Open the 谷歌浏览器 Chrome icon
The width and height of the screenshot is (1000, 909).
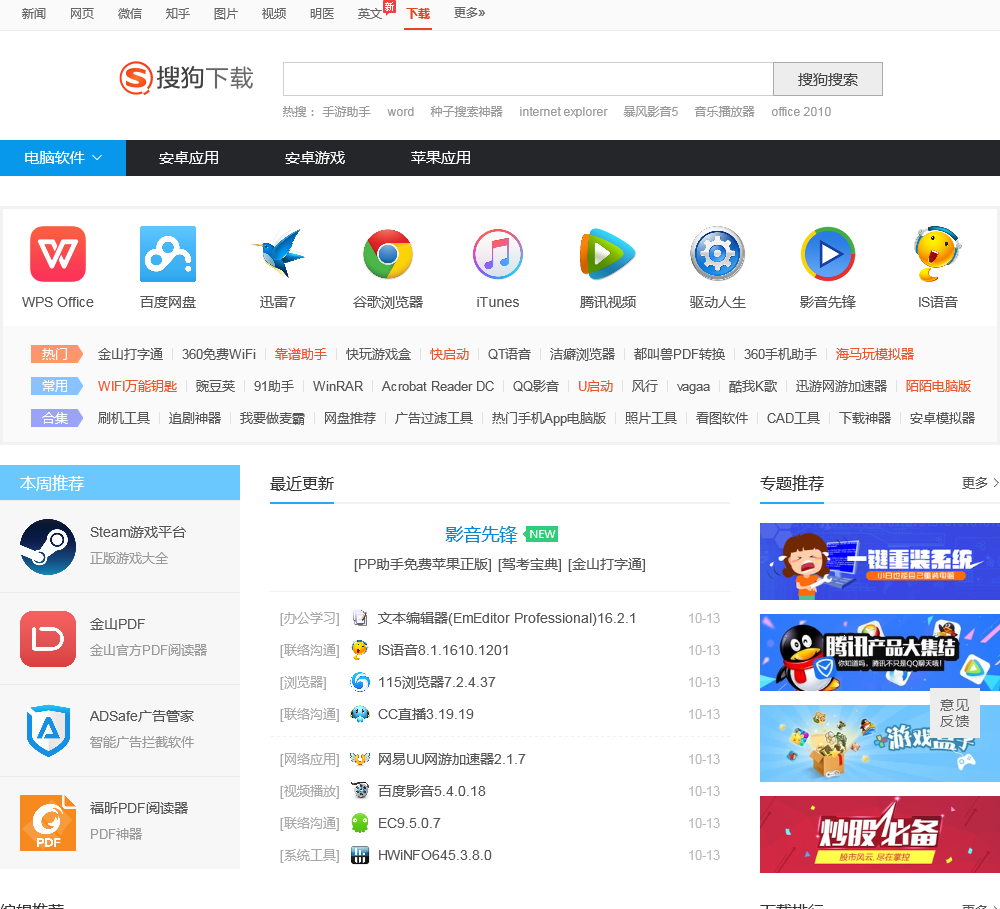pos(388,254)
